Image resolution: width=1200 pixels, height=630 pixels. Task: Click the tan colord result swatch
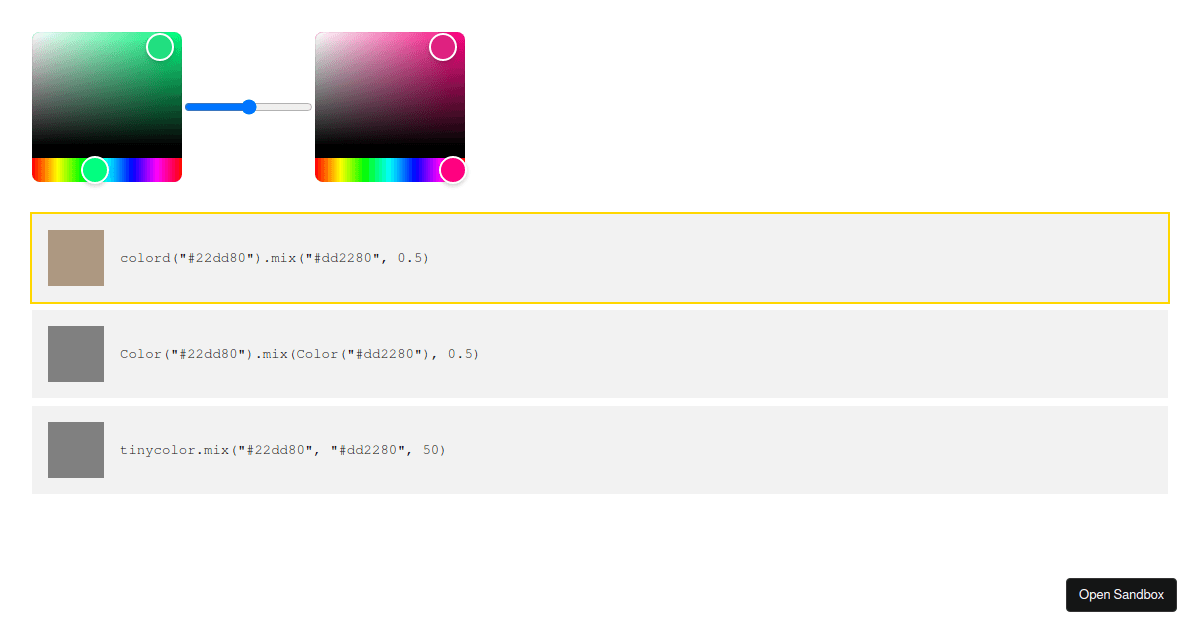[x=76, y=257]
